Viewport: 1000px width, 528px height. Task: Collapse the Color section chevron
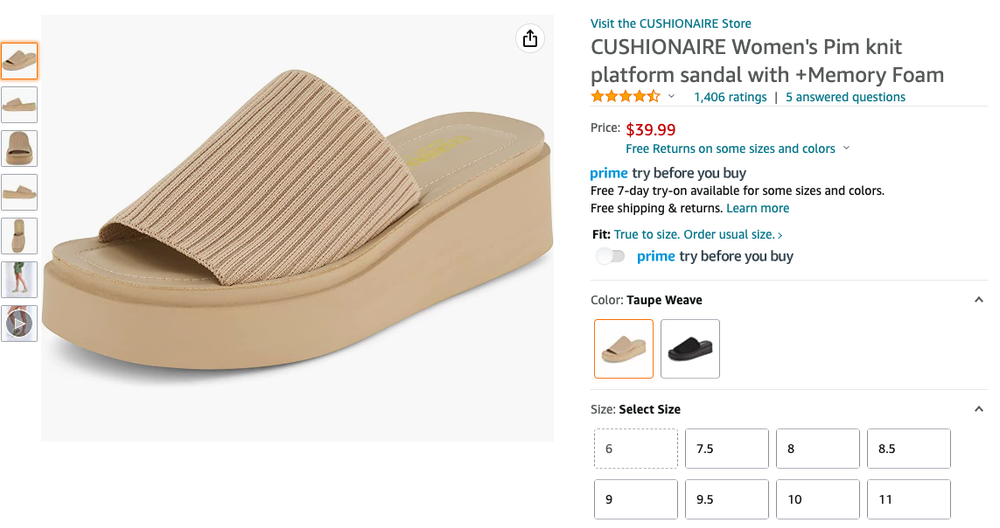(978, 300)
